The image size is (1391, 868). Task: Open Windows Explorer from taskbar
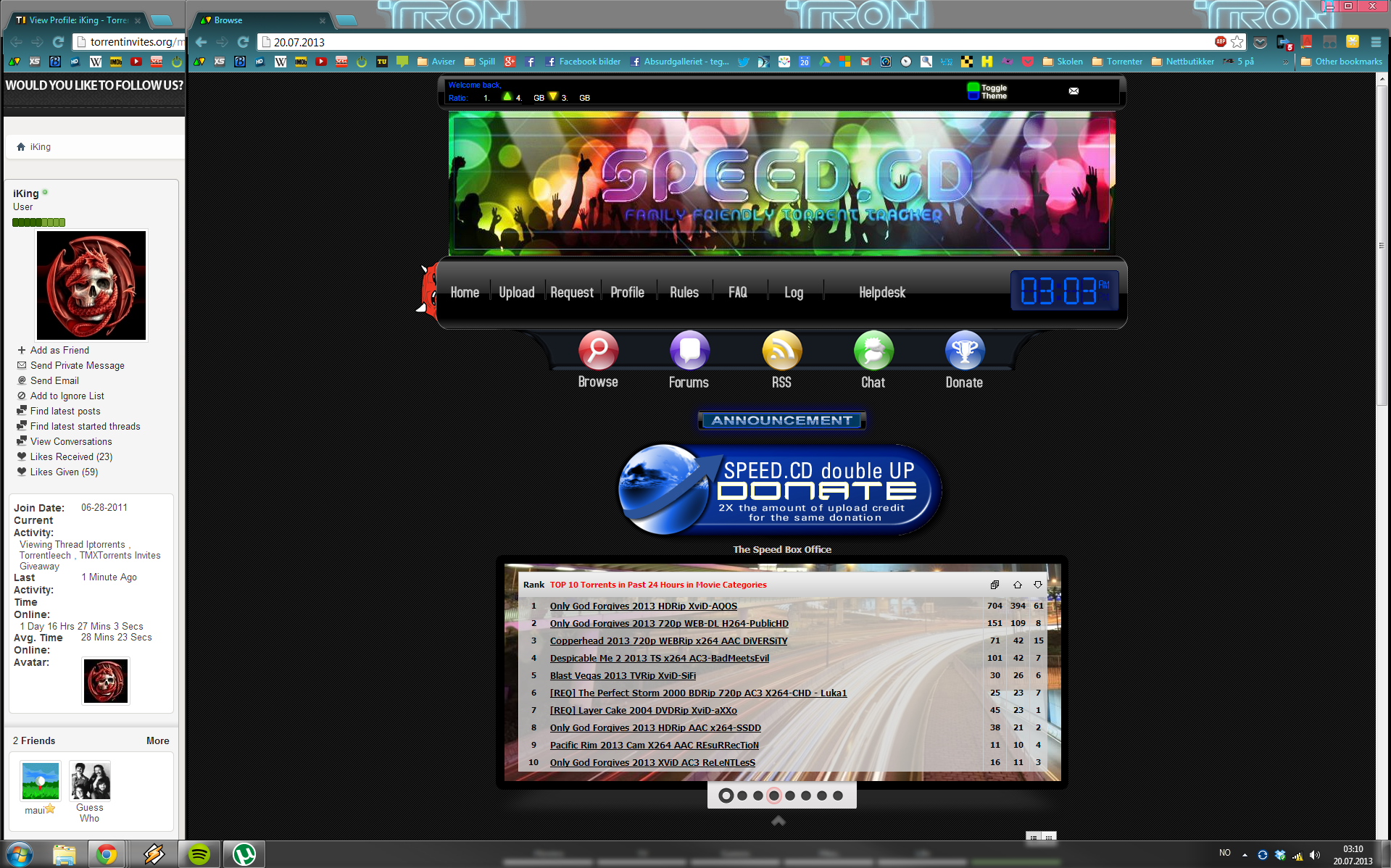(64, 855)
